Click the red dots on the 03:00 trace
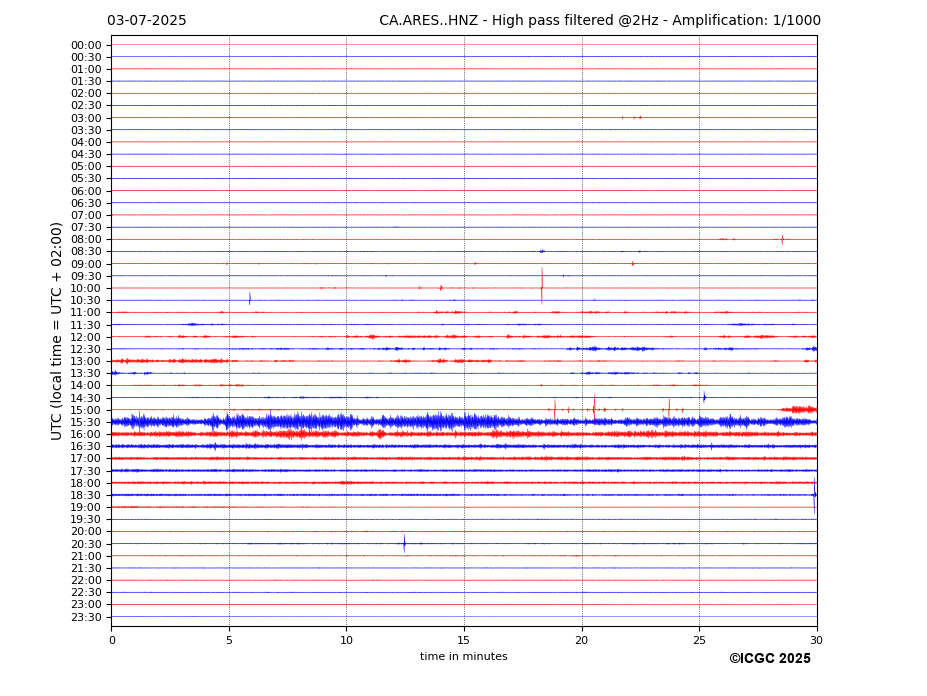The image size is (927, 696). [x=631, y=118]
